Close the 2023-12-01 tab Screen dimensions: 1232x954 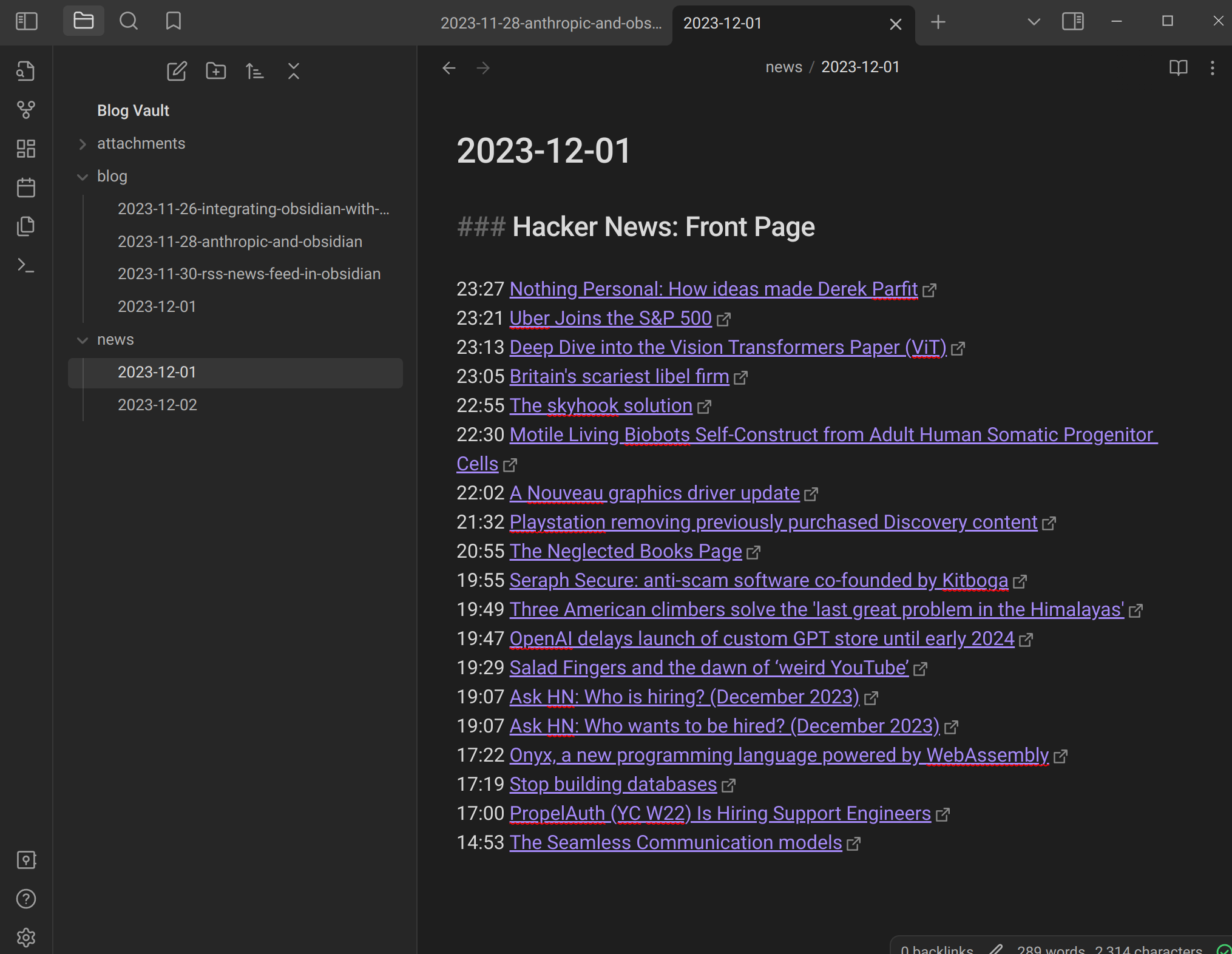(x=895, y=24)
